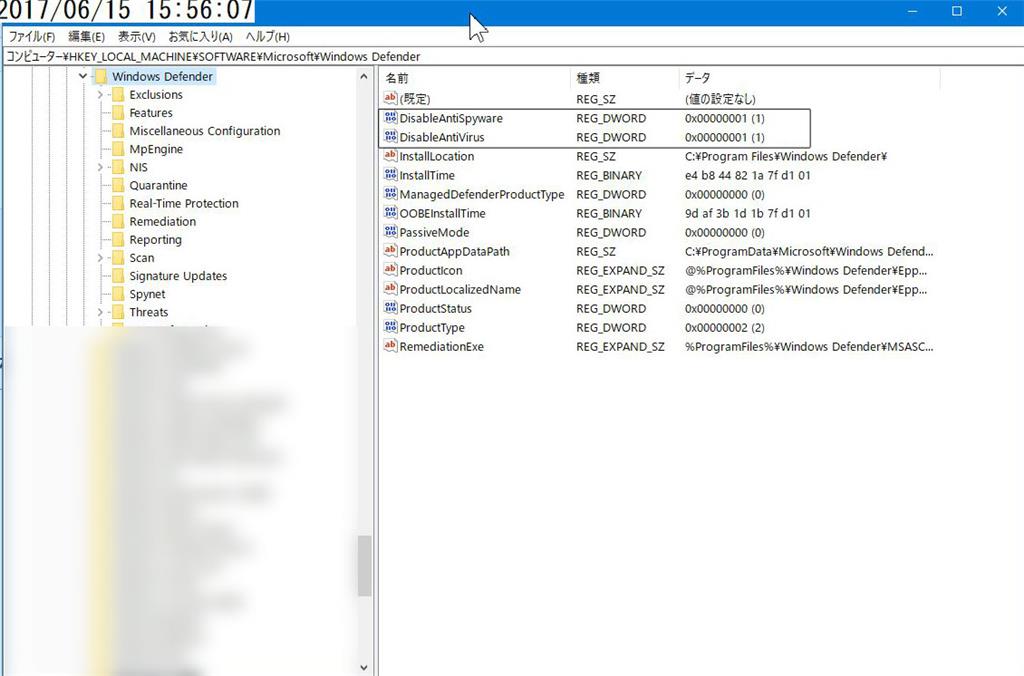Select the Real-Time Protection key label
1024x676 pixels.
184,203
